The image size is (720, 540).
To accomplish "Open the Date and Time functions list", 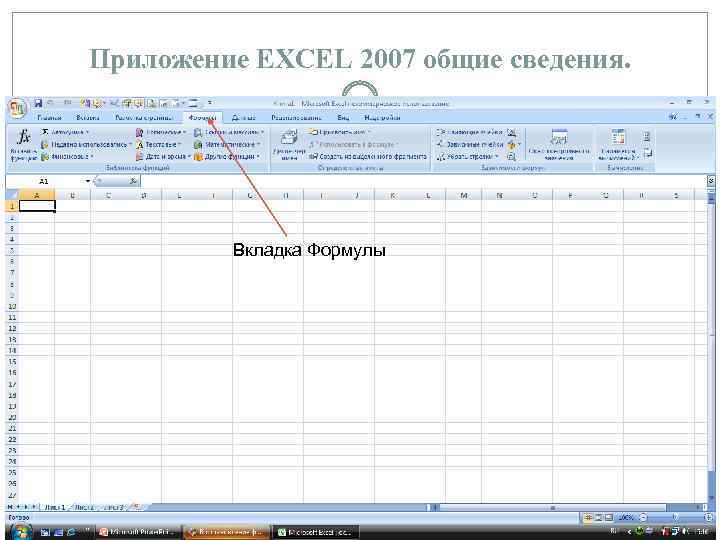I will click(163, 157).
